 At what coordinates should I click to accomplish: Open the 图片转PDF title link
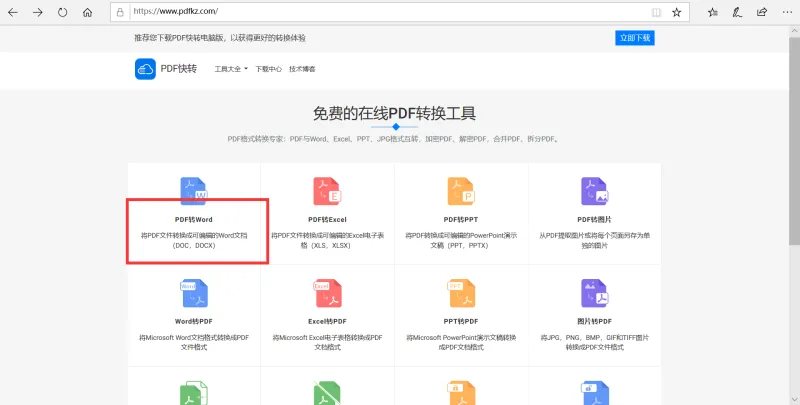coord(594,322)
